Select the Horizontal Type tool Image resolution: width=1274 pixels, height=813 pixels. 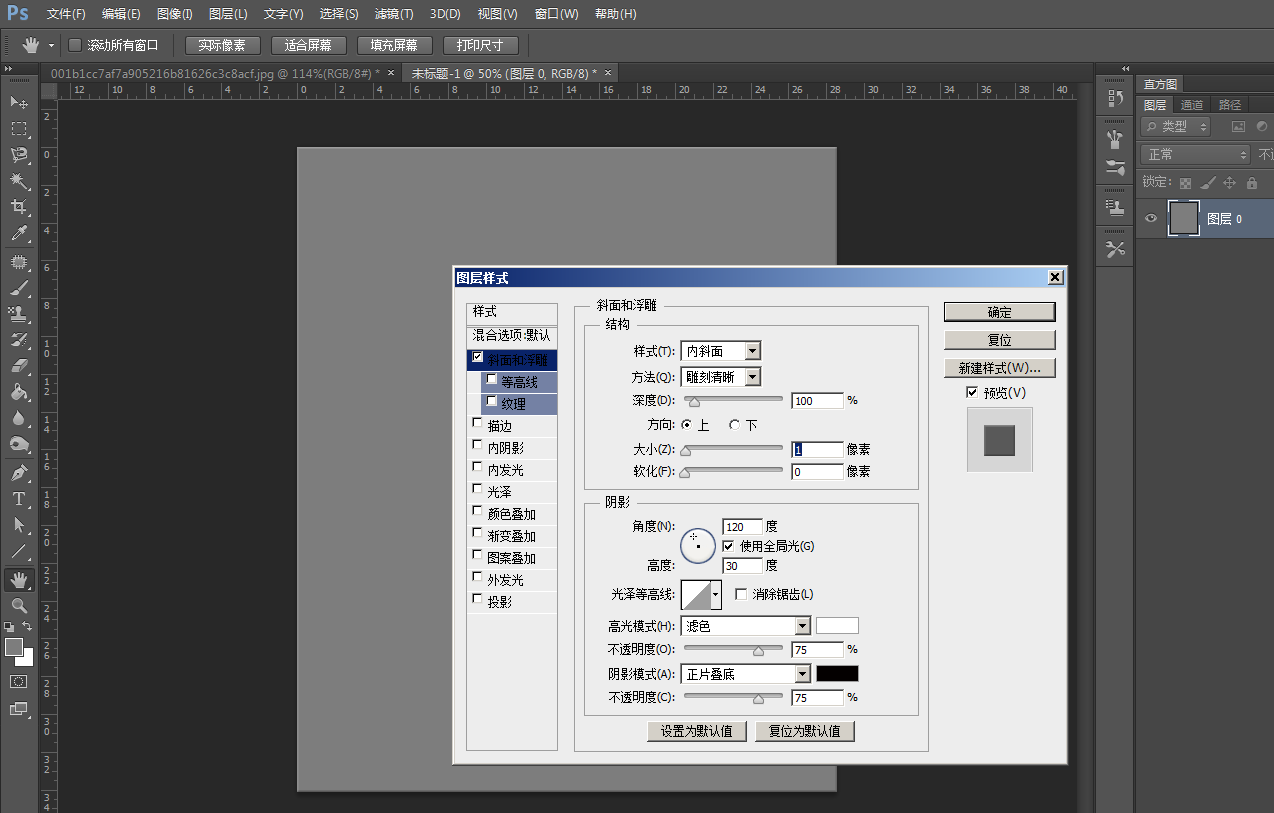click(19, 498)
